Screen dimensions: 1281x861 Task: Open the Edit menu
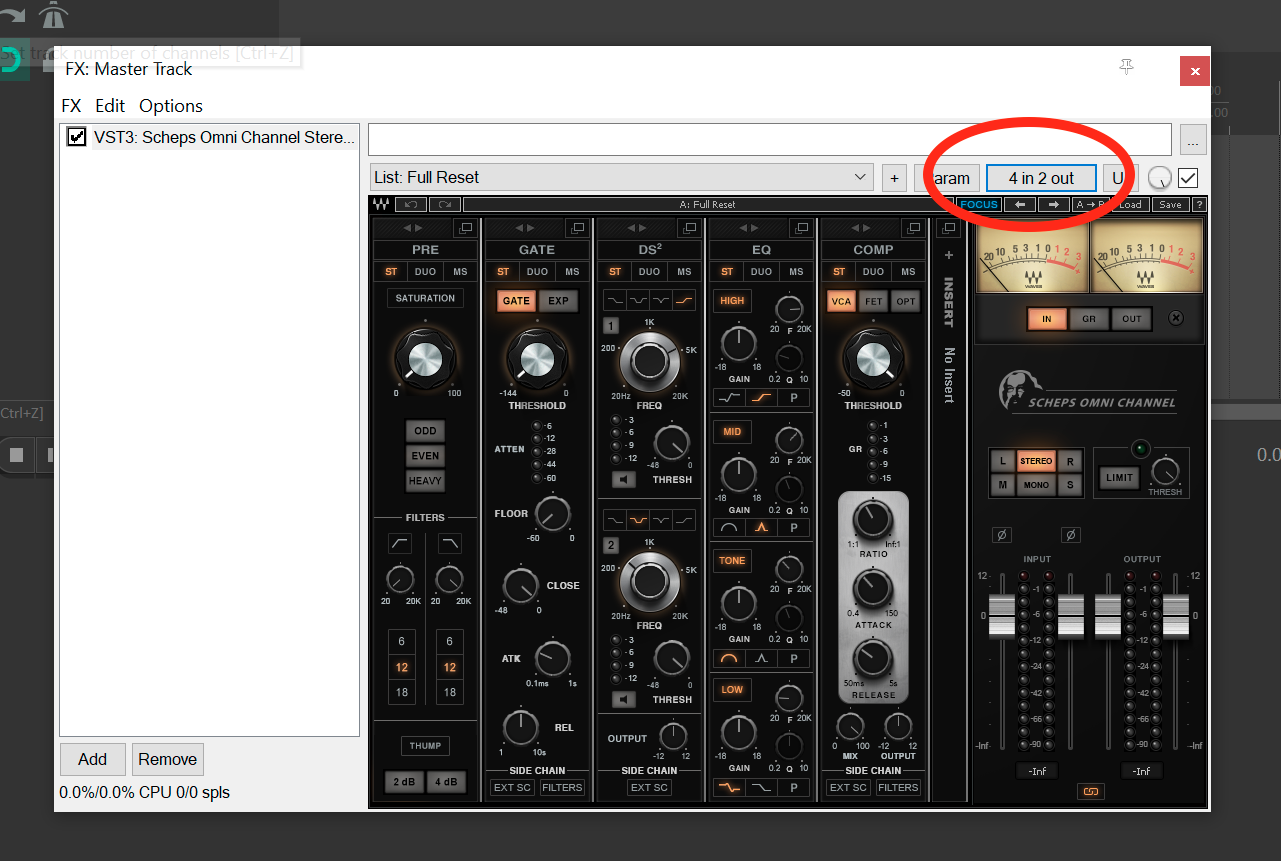110,106
